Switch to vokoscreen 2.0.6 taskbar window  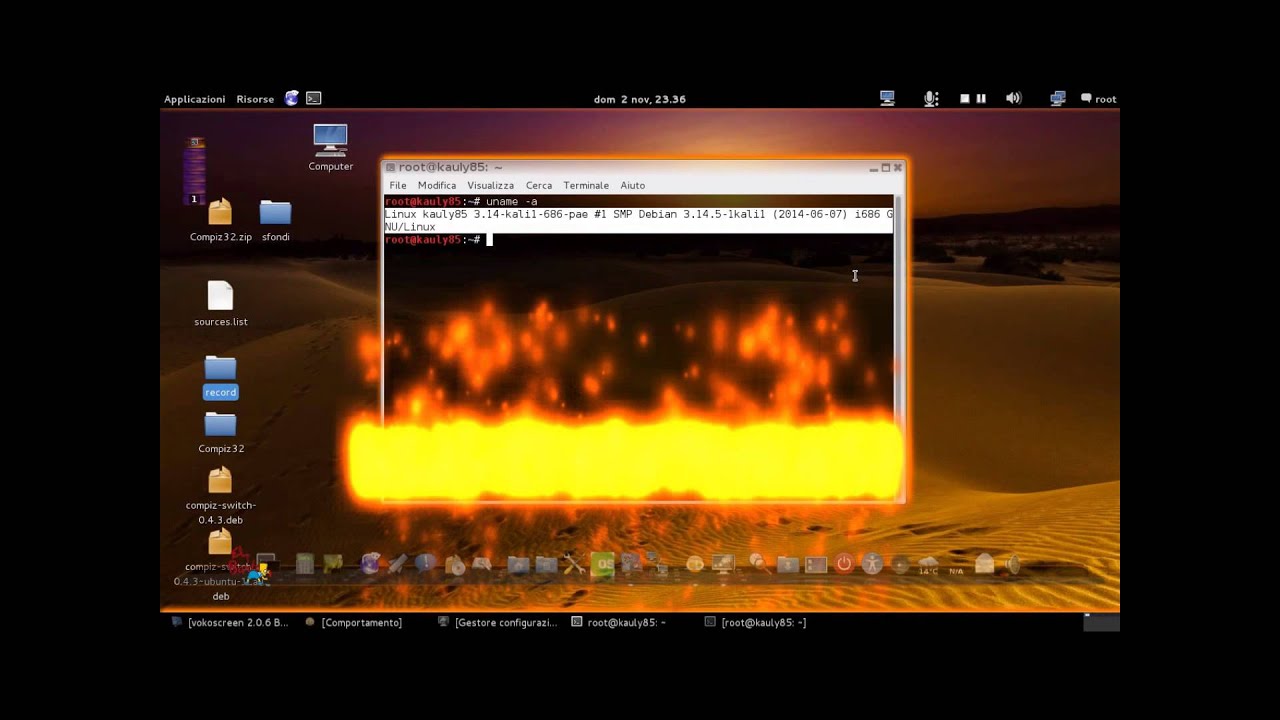[230, 622]
